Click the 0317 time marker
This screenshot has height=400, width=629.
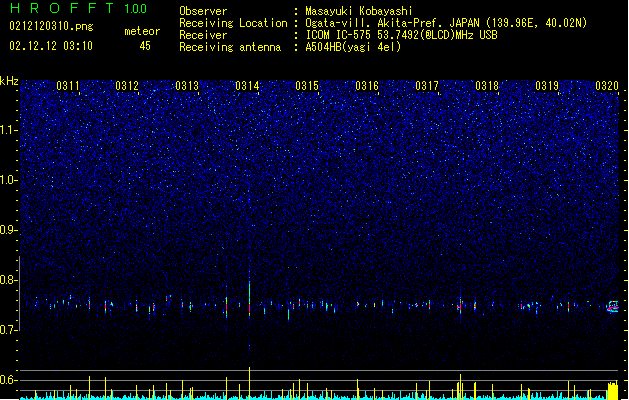[x=427, y=86]
